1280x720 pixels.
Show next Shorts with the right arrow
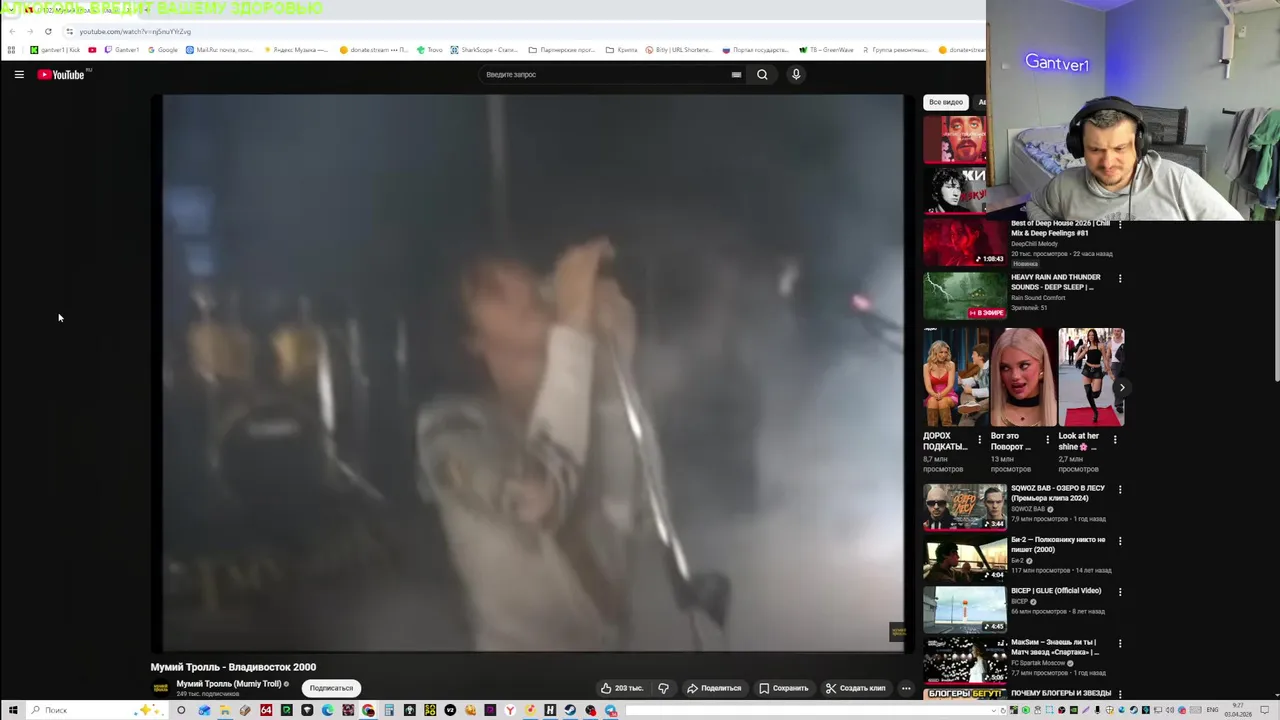click(x=1122, y=387)
